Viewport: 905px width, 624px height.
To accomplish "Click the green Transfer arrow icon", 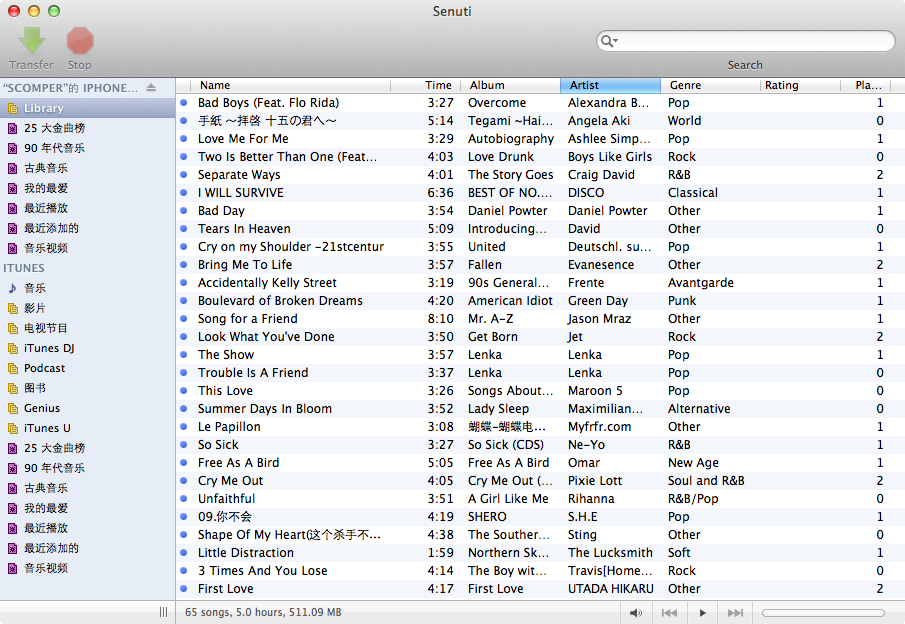I will pos(32,40).
